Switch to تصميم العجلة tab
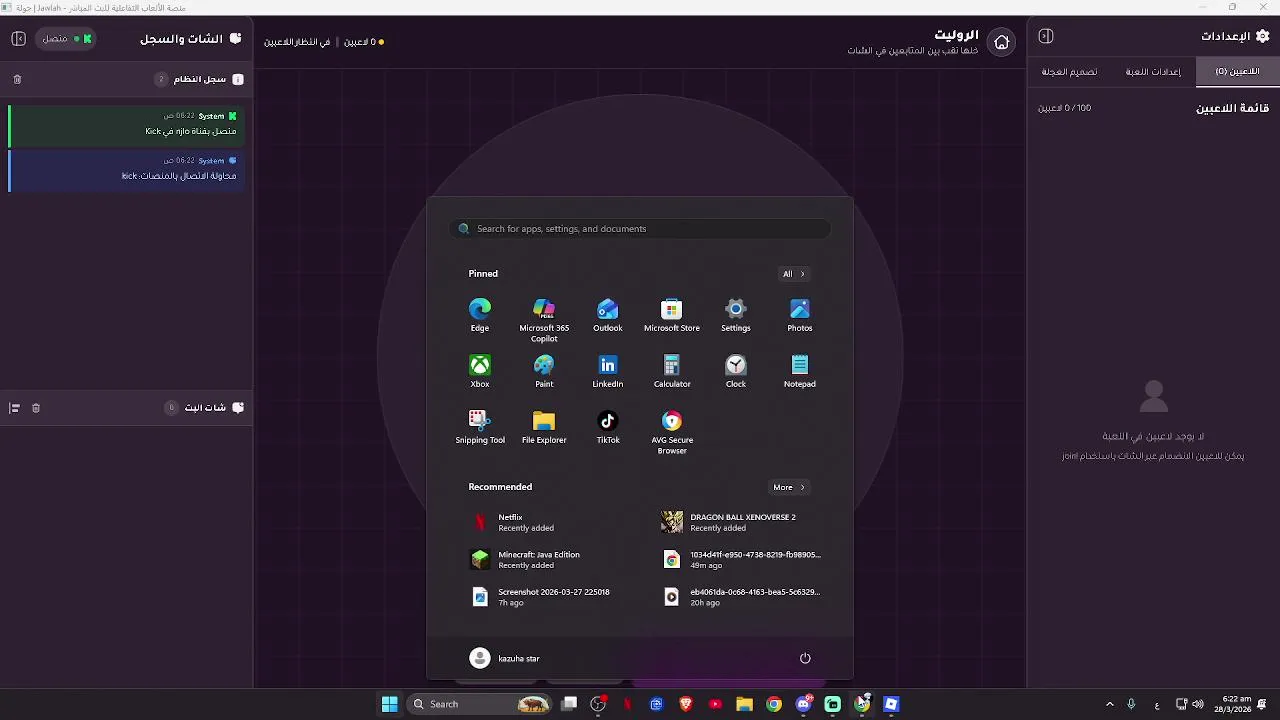Image resolution: width=1280 pixels, height=720 pixels. click(1069, 72)
